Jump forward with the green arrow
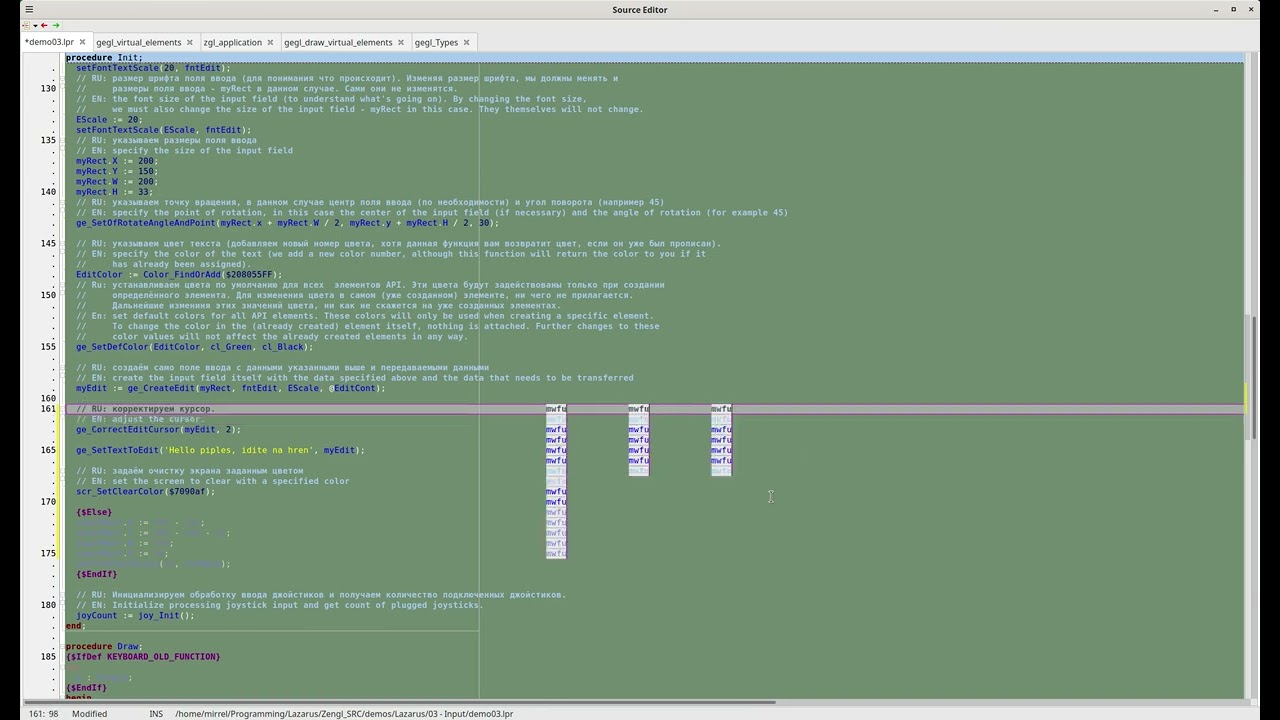 pos(55,25)
